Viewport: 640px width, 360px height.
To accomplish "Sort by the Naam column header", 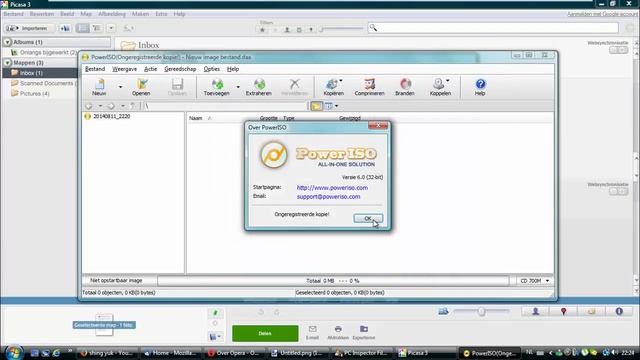I will coord(196,118).
